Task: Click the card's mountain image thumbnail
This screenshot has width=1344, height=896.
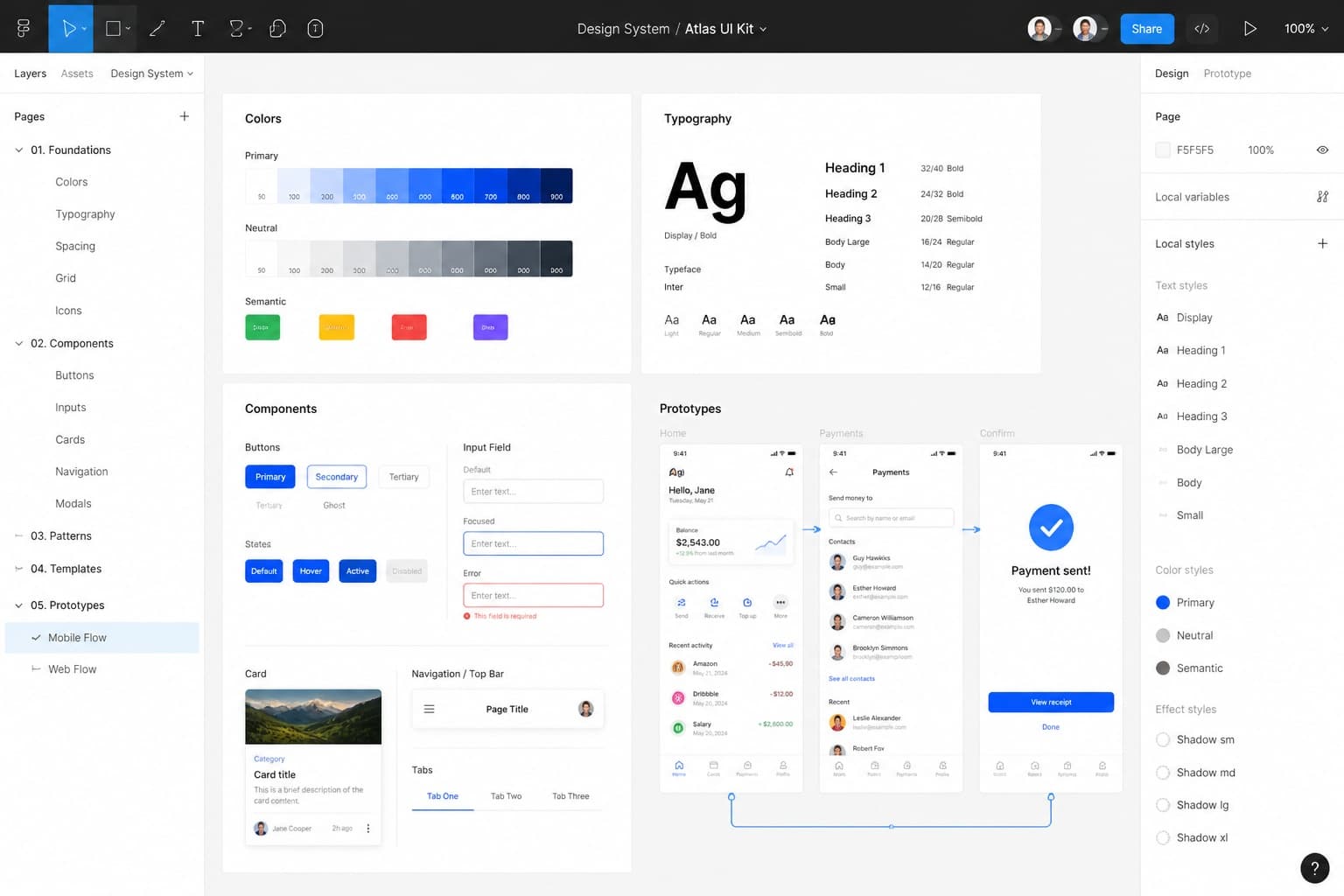Action: click(x=313, y=717)
